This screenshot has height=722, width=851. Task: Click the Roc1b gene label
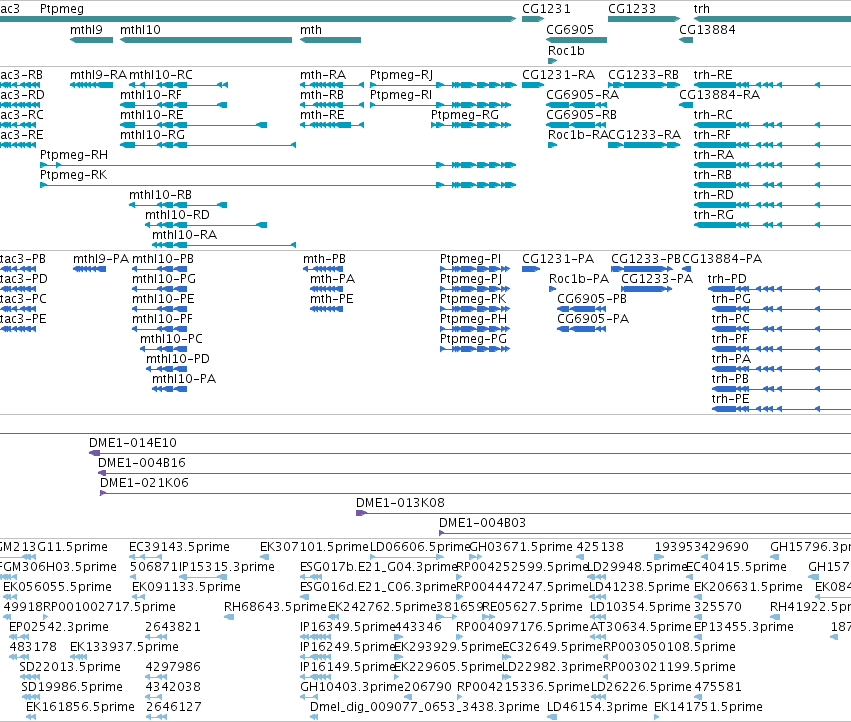tap(566, 51)
